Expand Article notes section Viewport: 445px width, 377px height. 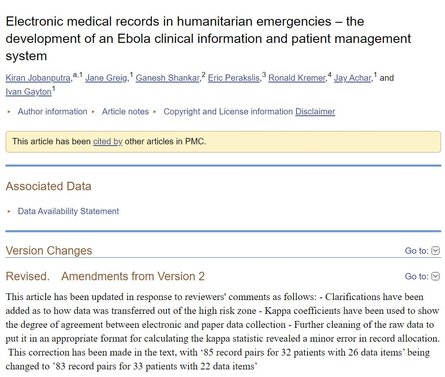tap(125, 112)
